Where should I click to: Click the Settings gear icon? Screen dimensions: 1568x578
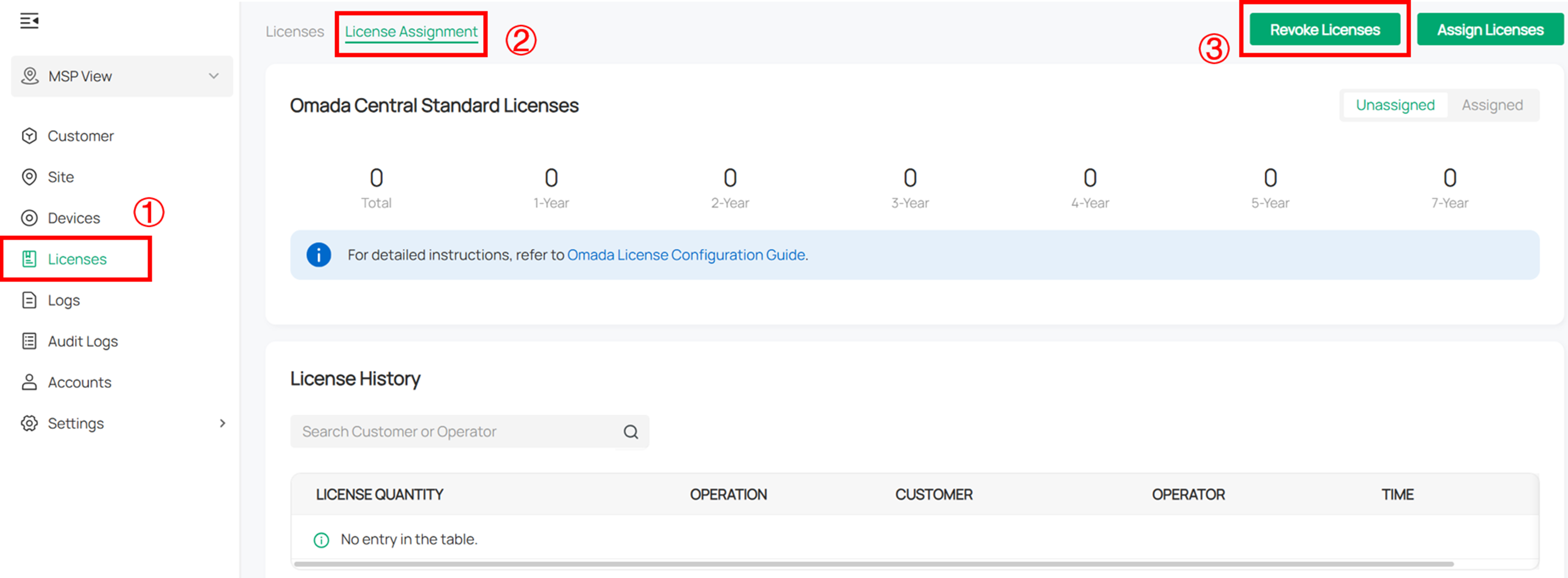coord(29,423)
